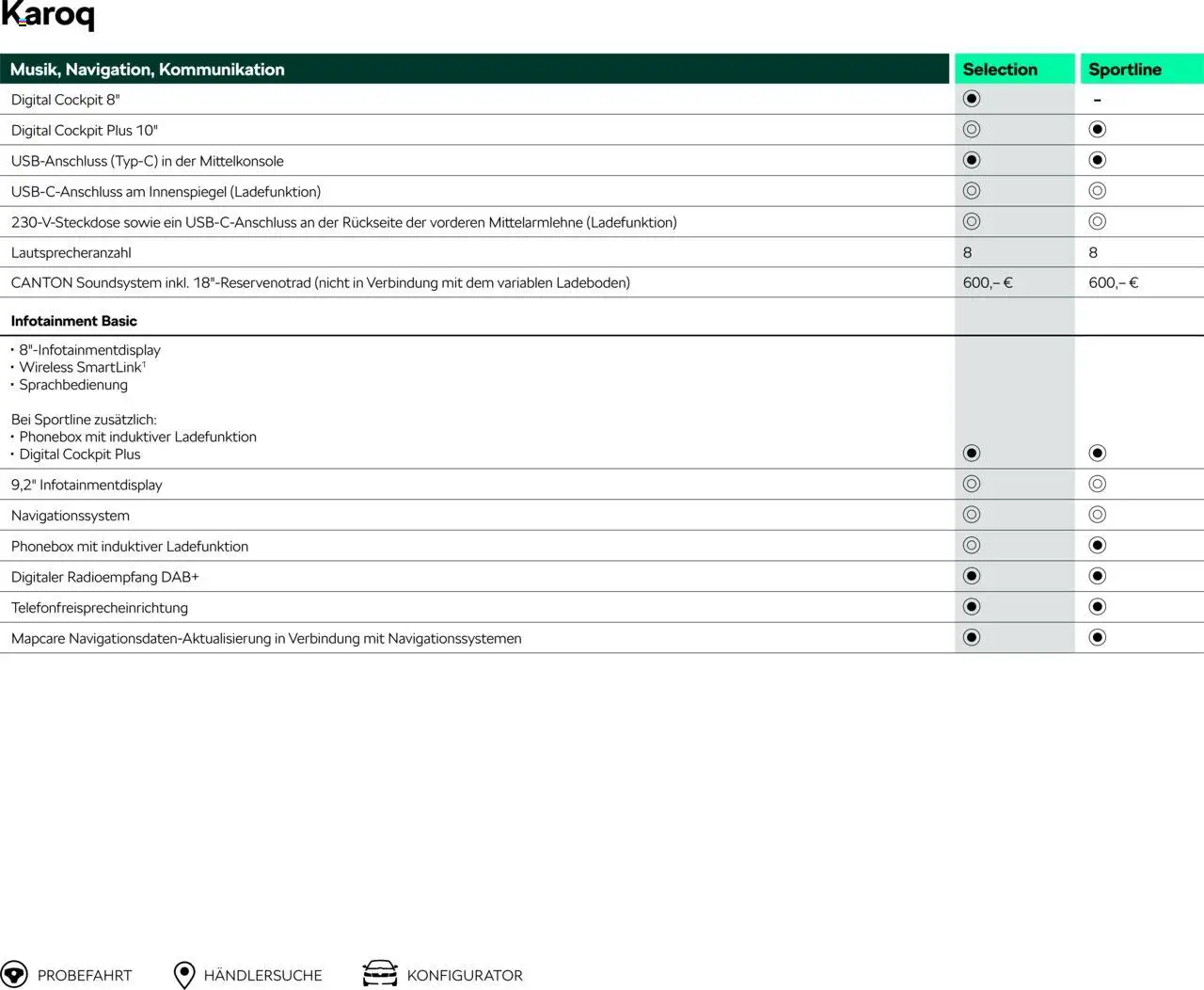Click the Karoq title logo

coord(48,16)
